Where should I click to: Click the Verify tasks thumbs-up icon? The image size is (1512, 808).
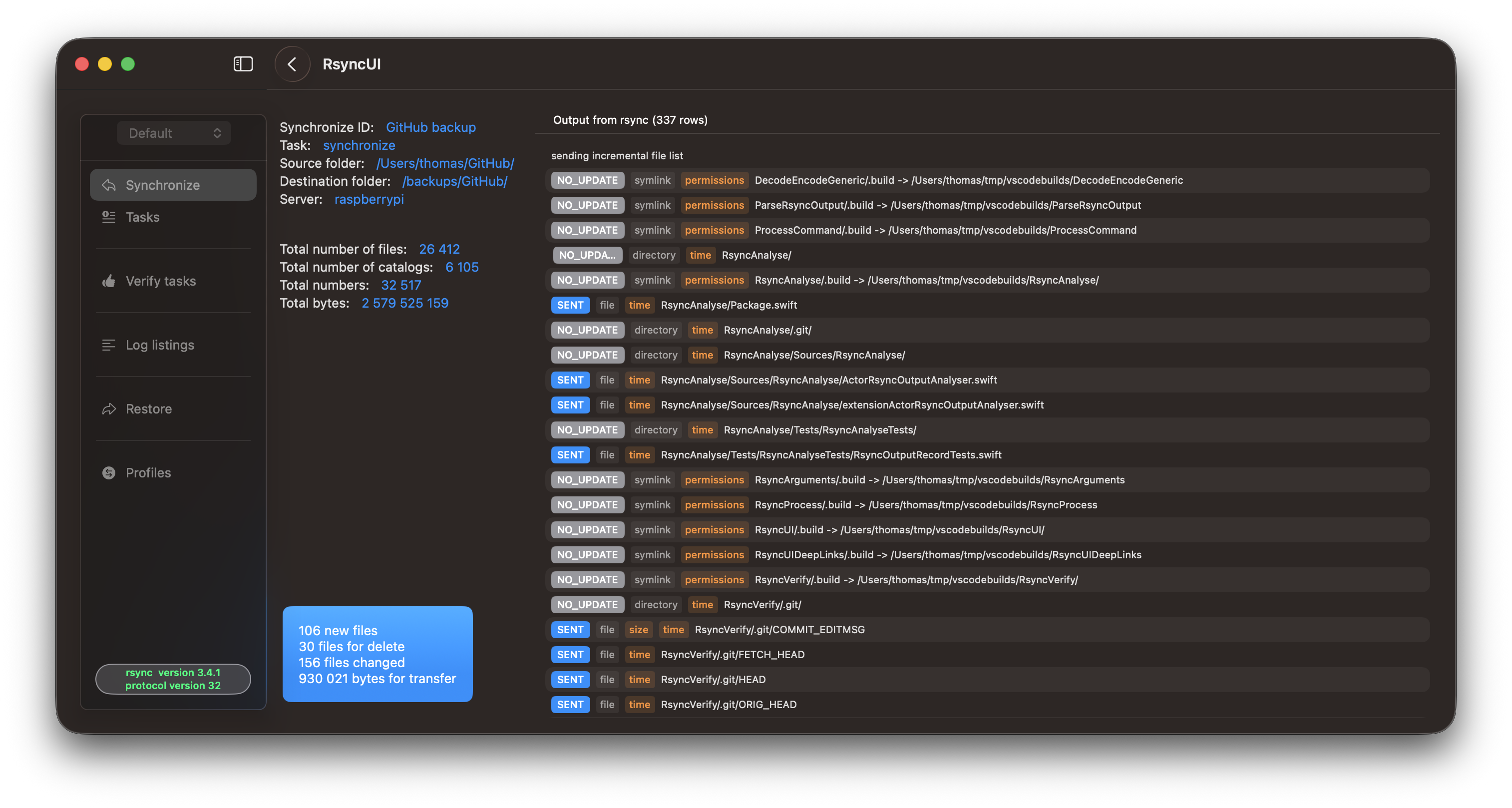point(108,281)
